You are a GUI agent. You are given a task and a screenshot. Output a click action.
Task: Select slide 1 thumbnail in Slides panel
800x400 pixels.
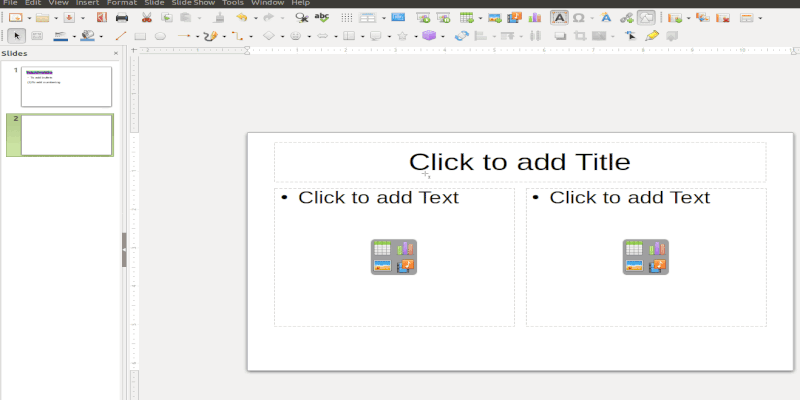pos(66,86)
